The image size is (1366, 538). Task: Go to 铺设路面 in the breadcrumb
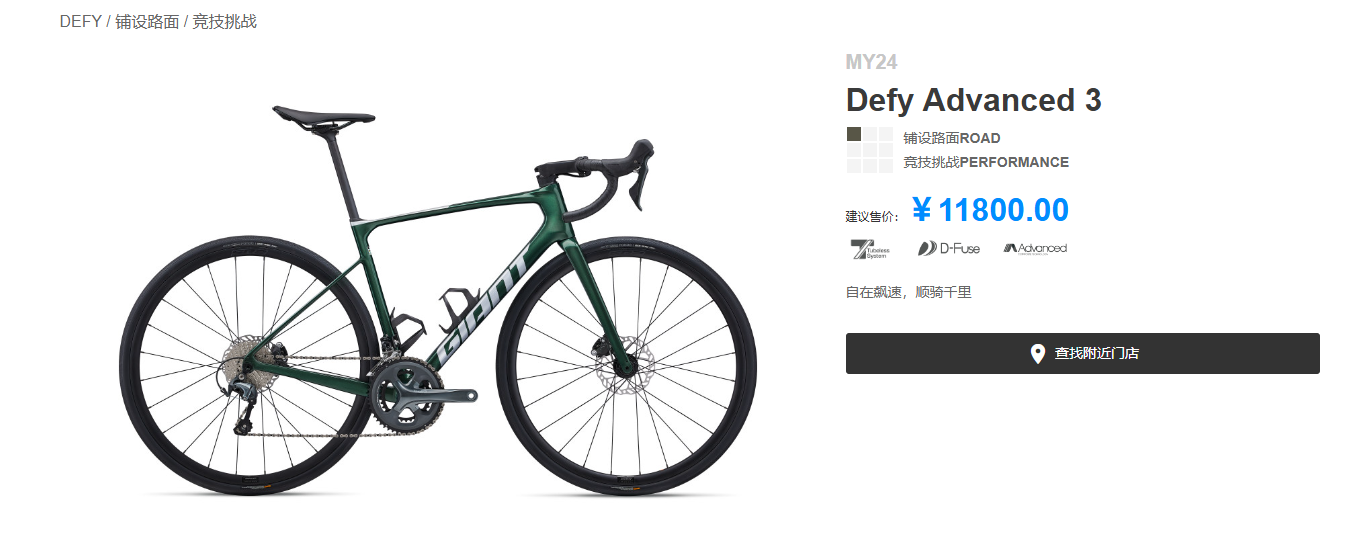[147, 22]
